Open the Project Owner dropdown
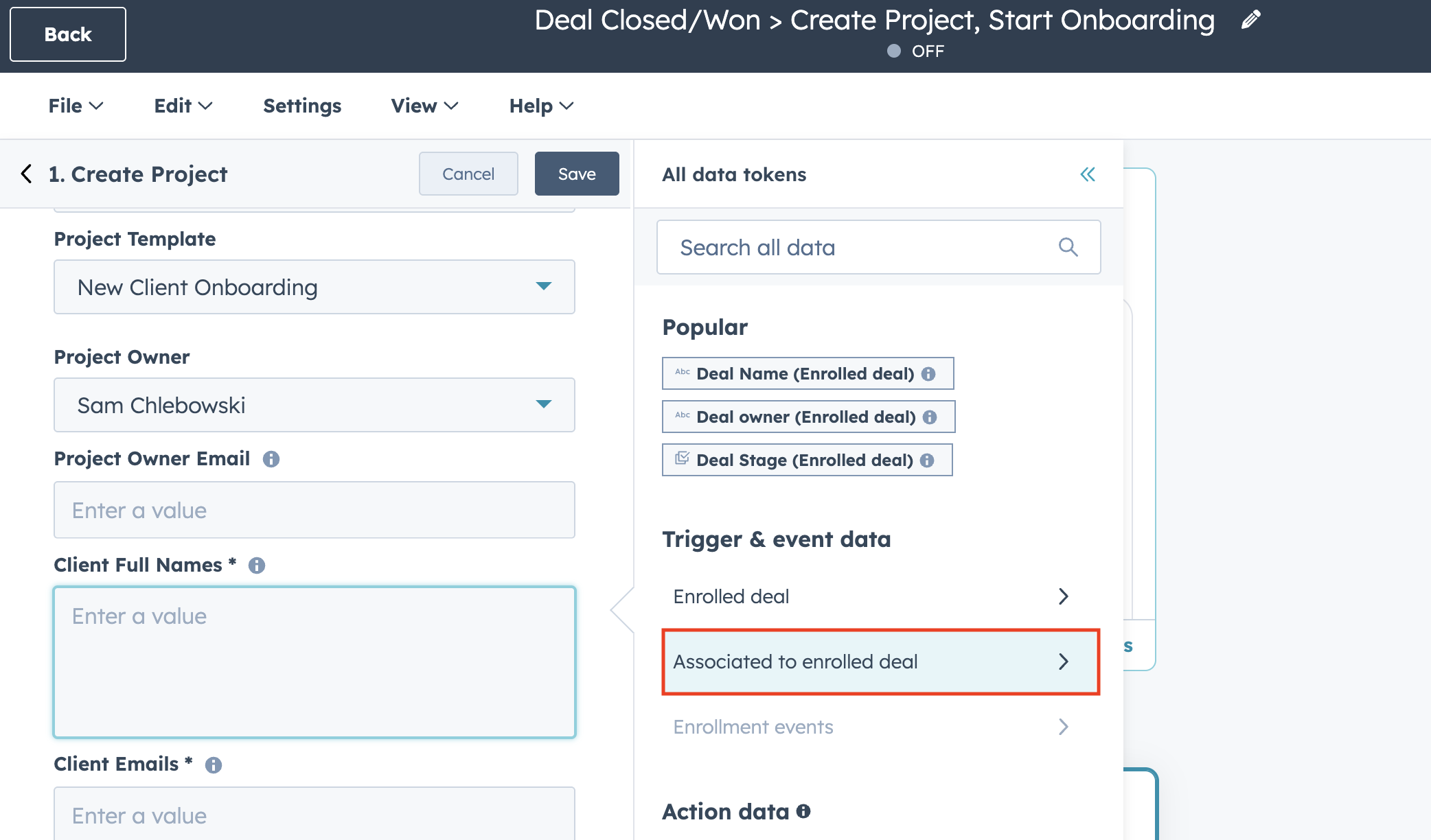This screenshot has width=1431, height=840. (314, 405)
